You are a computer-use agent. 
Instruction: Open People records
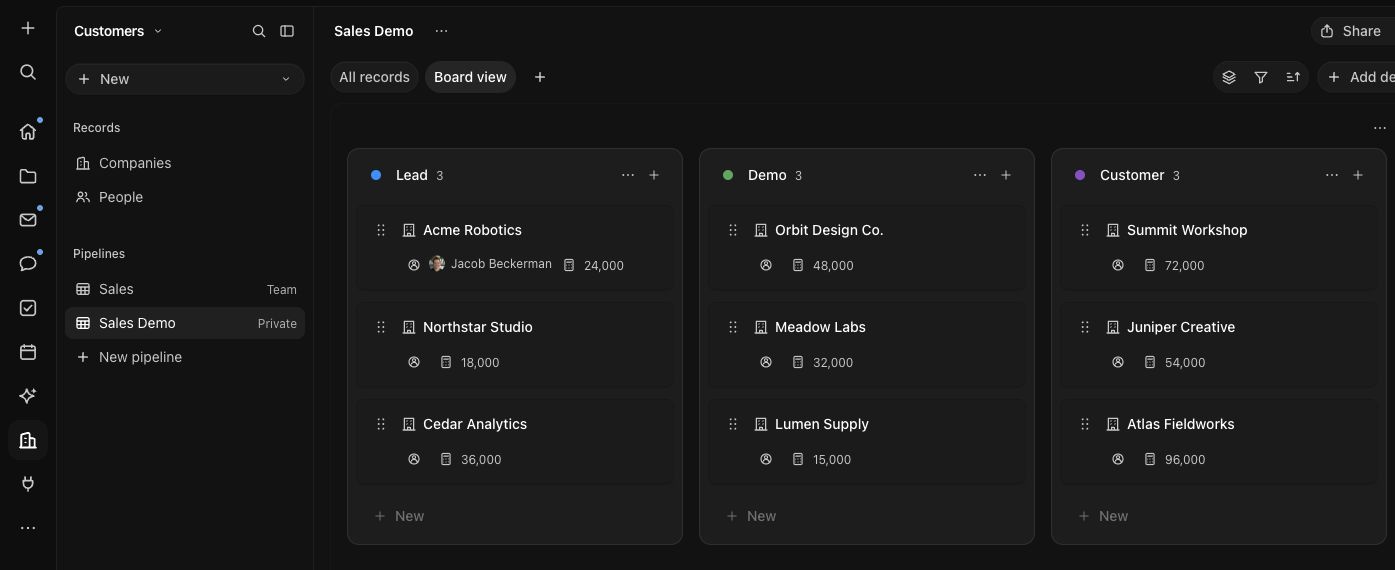[185, 197]
